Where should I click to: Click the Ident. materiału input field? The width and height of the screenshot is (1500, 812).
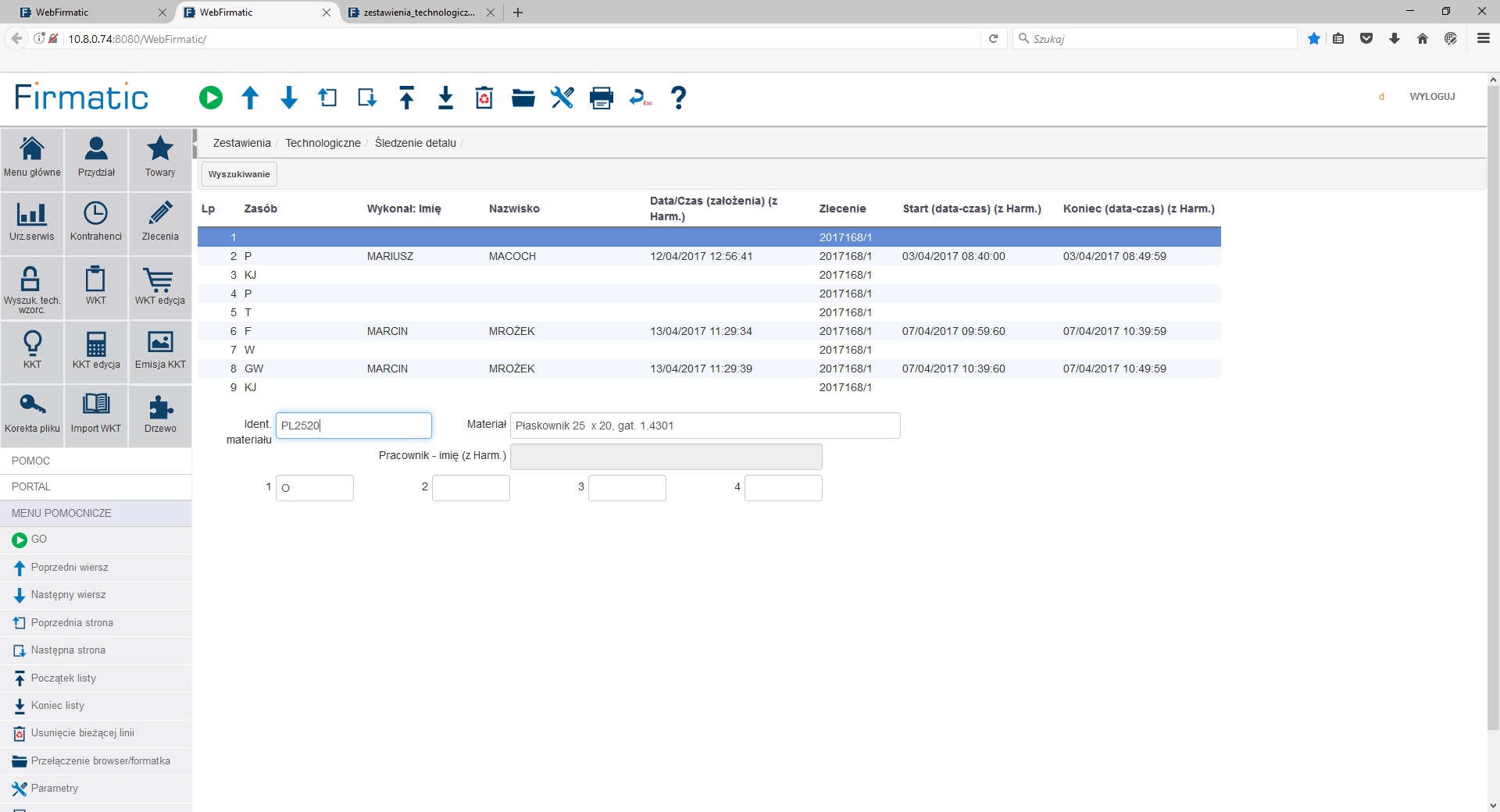[353, 426]
